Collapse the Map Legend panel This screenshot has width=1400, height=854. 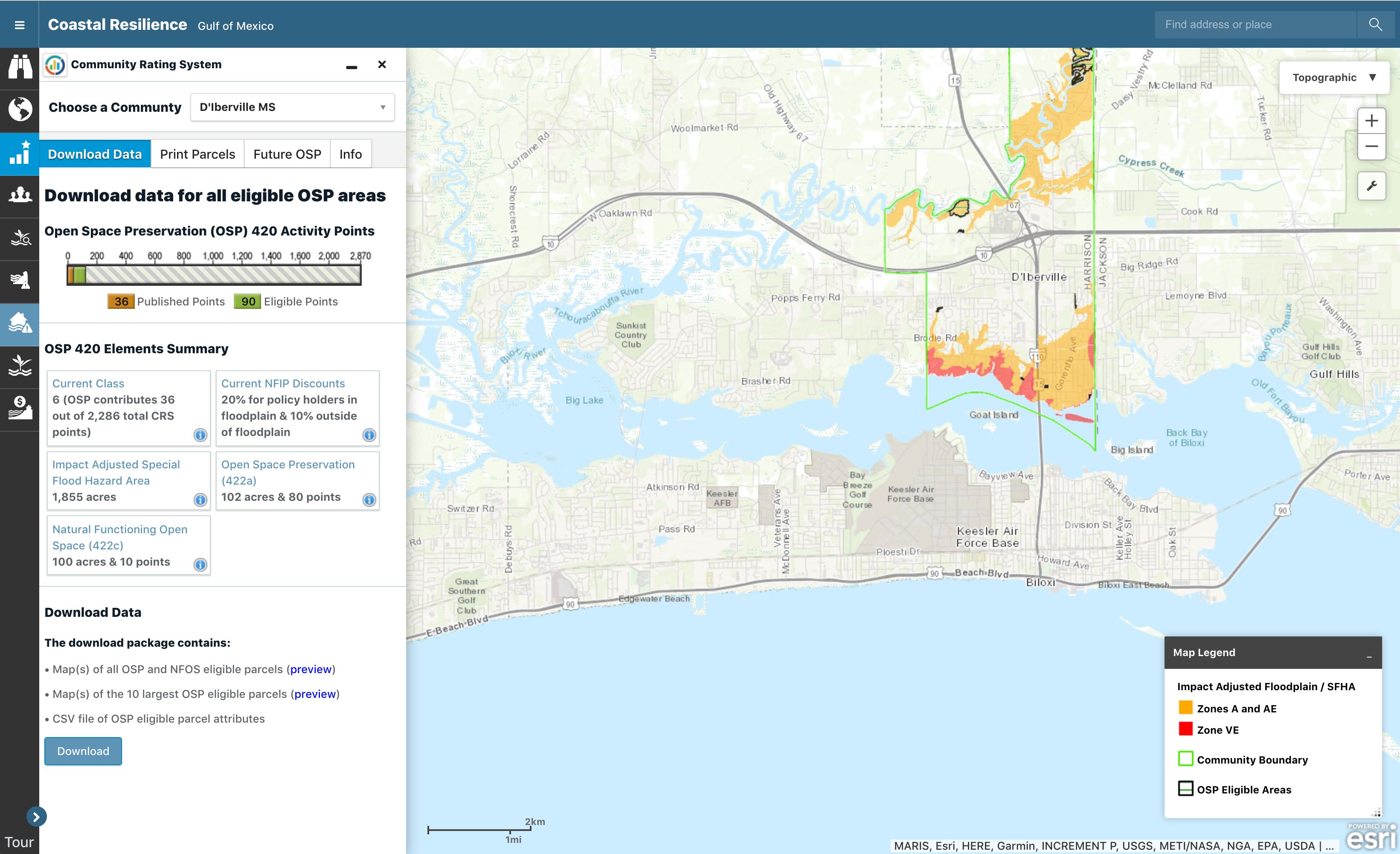1369,655
